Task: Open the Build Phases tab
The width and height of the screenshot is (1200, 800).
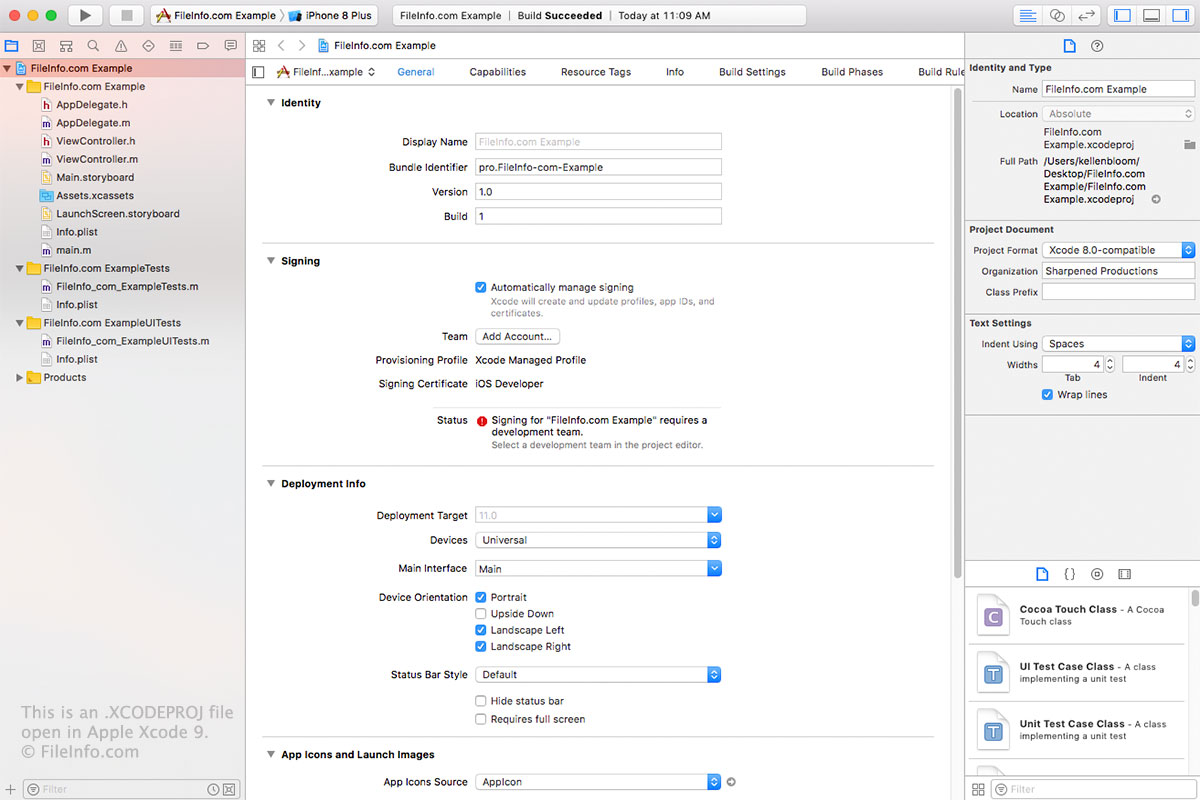Action: pyautogui.click(x=852, y=72)
